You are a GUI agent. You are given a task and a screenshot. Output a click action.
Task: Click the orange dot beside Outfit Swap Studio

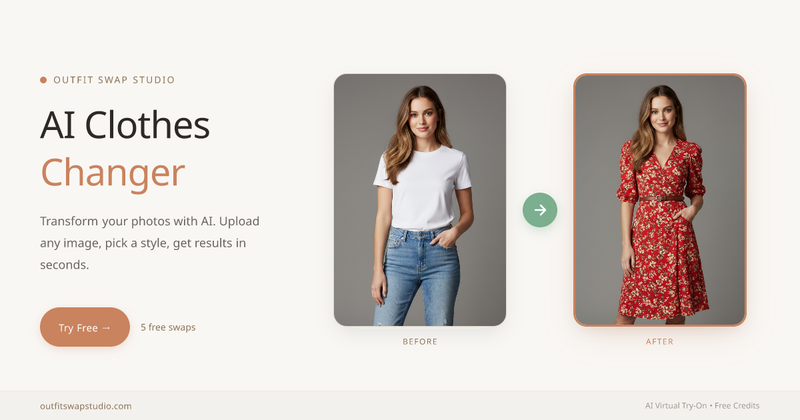43,80
